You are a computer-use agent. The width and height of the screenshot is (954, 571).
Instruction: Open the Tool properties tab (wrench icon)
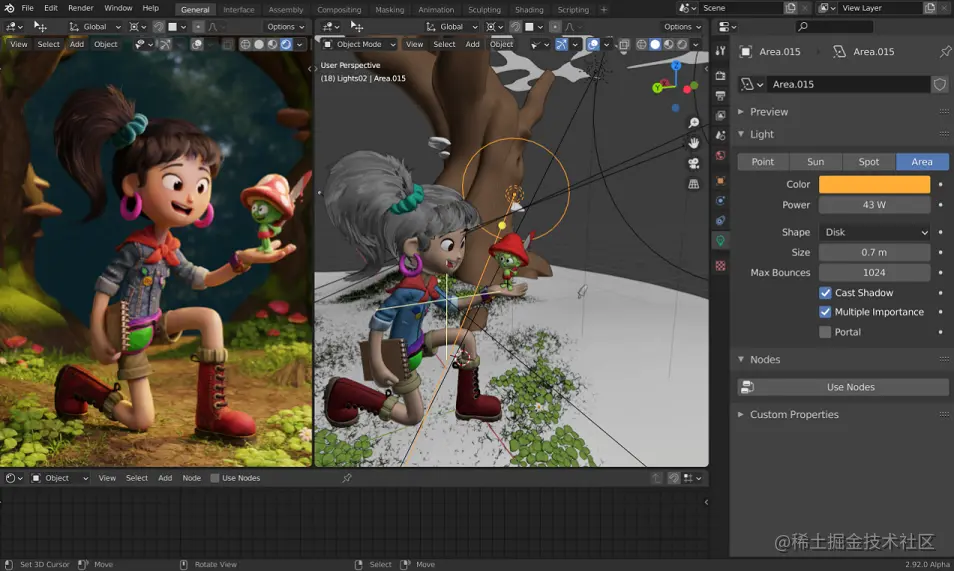(x=720, y=51)
